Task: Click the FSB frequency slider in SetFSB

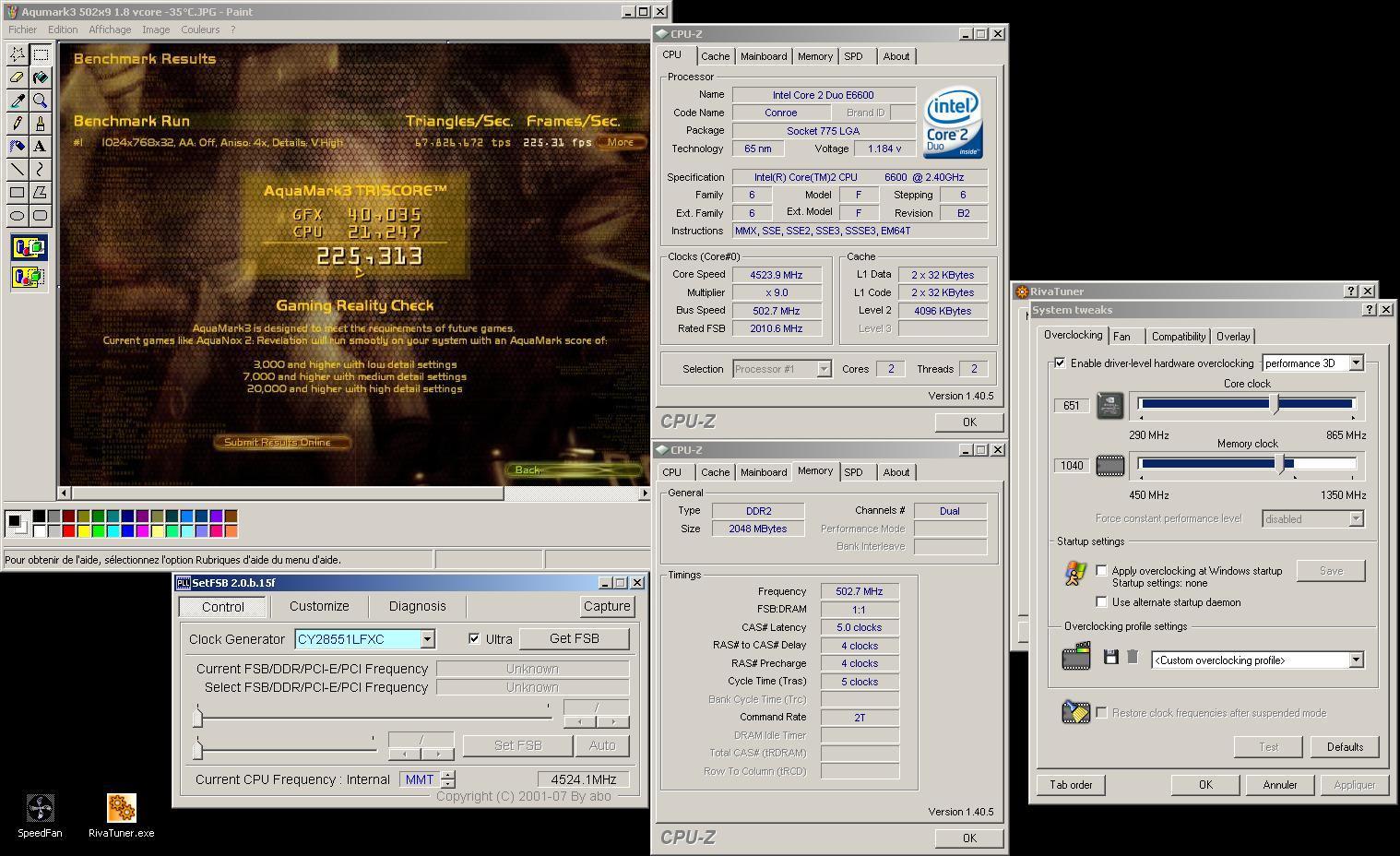Action: coord(374,717)
